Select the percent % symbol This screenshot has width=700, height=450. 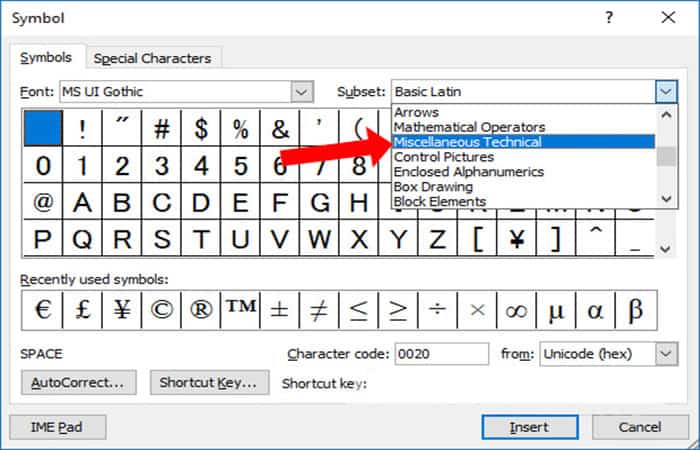coord(241,128)
